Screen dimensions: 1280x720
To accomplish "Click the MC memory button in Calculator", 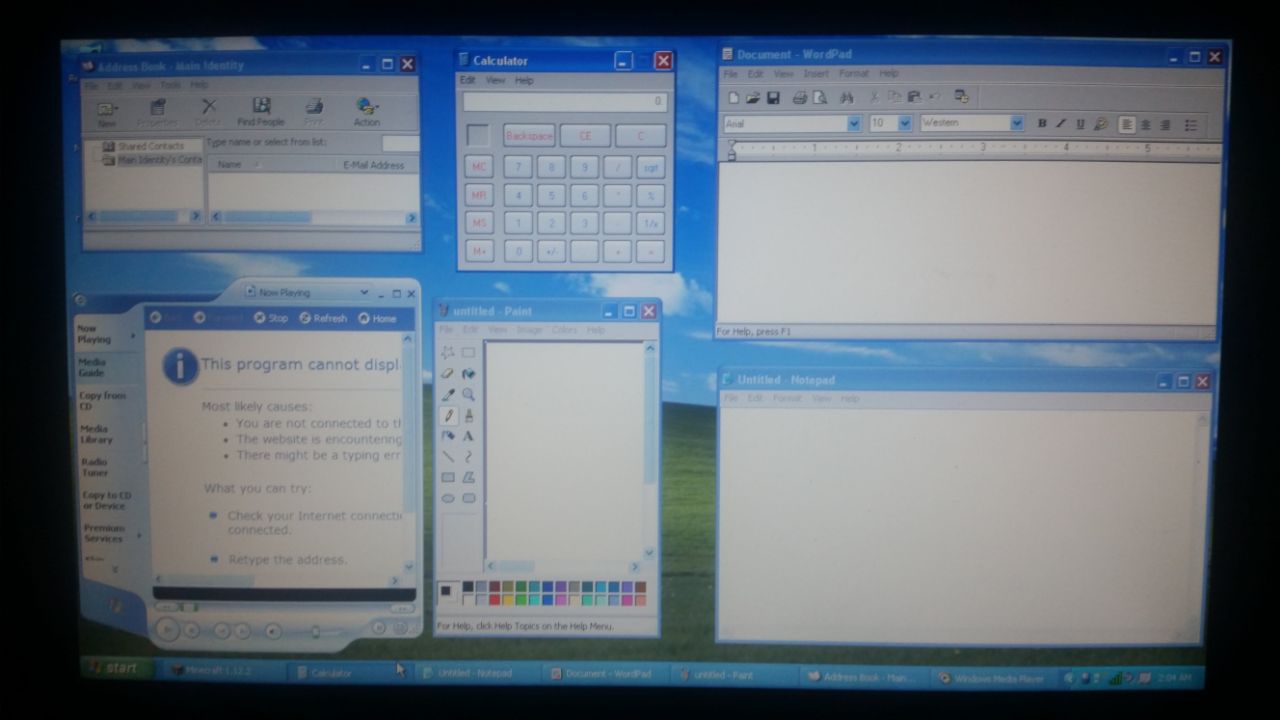I will click(x=479, y=167).
